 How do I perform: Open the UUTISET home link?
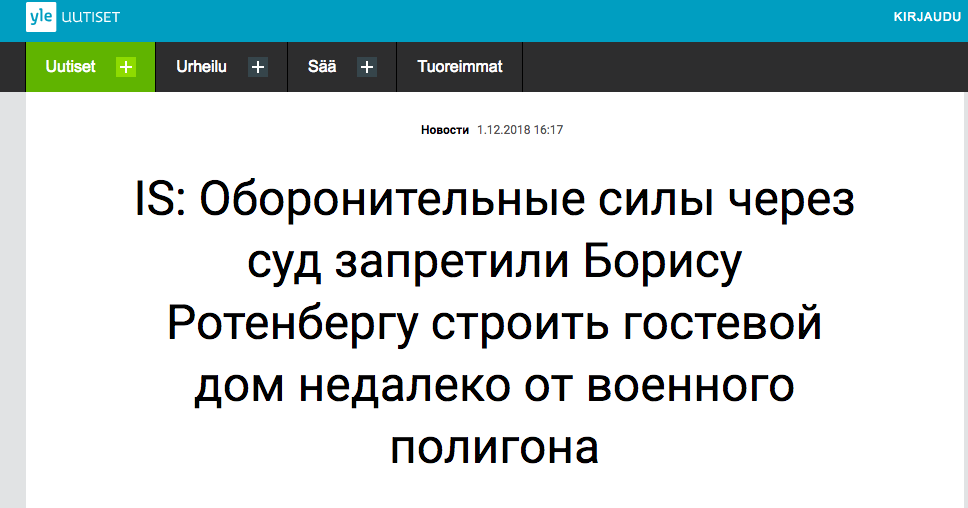tap(91, 17)
